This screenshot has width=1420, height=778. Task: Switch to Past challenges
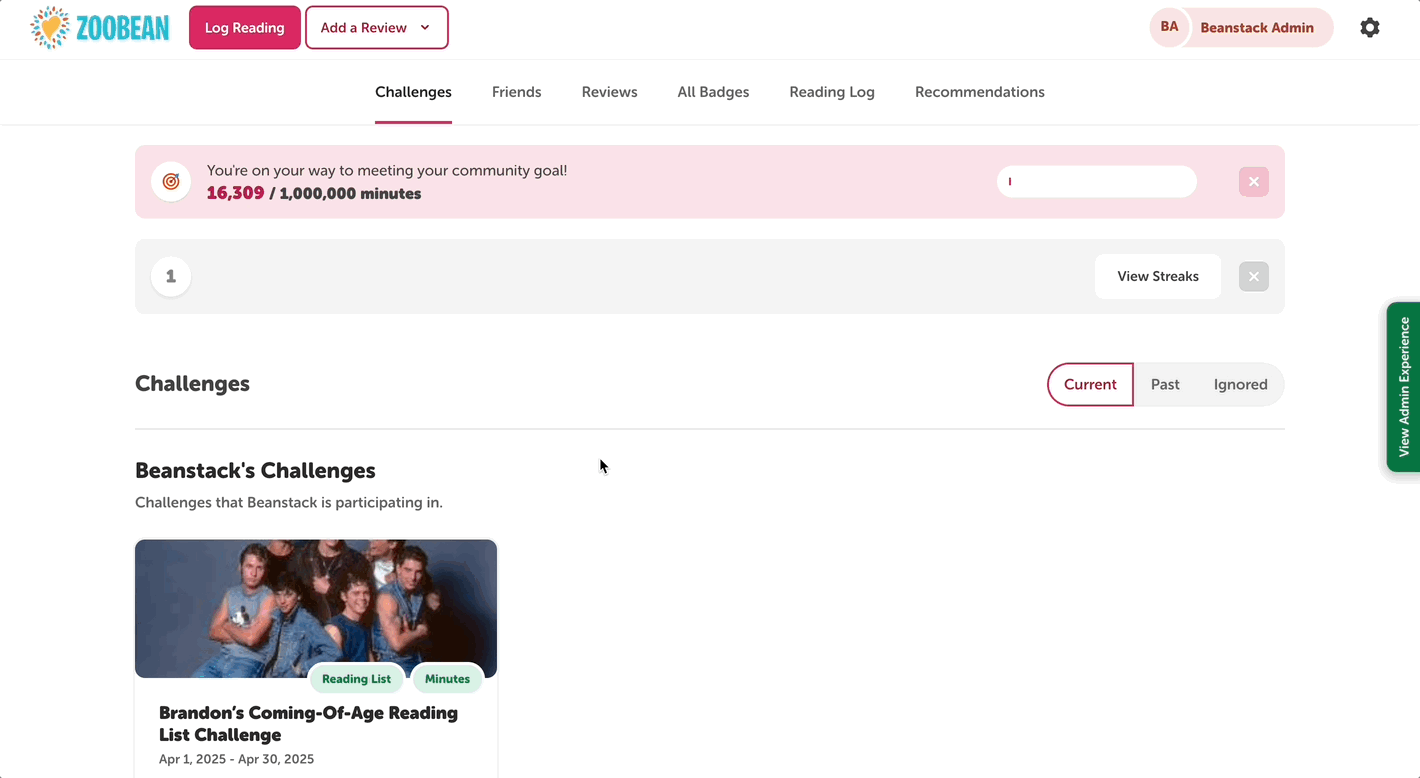[1165, 384]
